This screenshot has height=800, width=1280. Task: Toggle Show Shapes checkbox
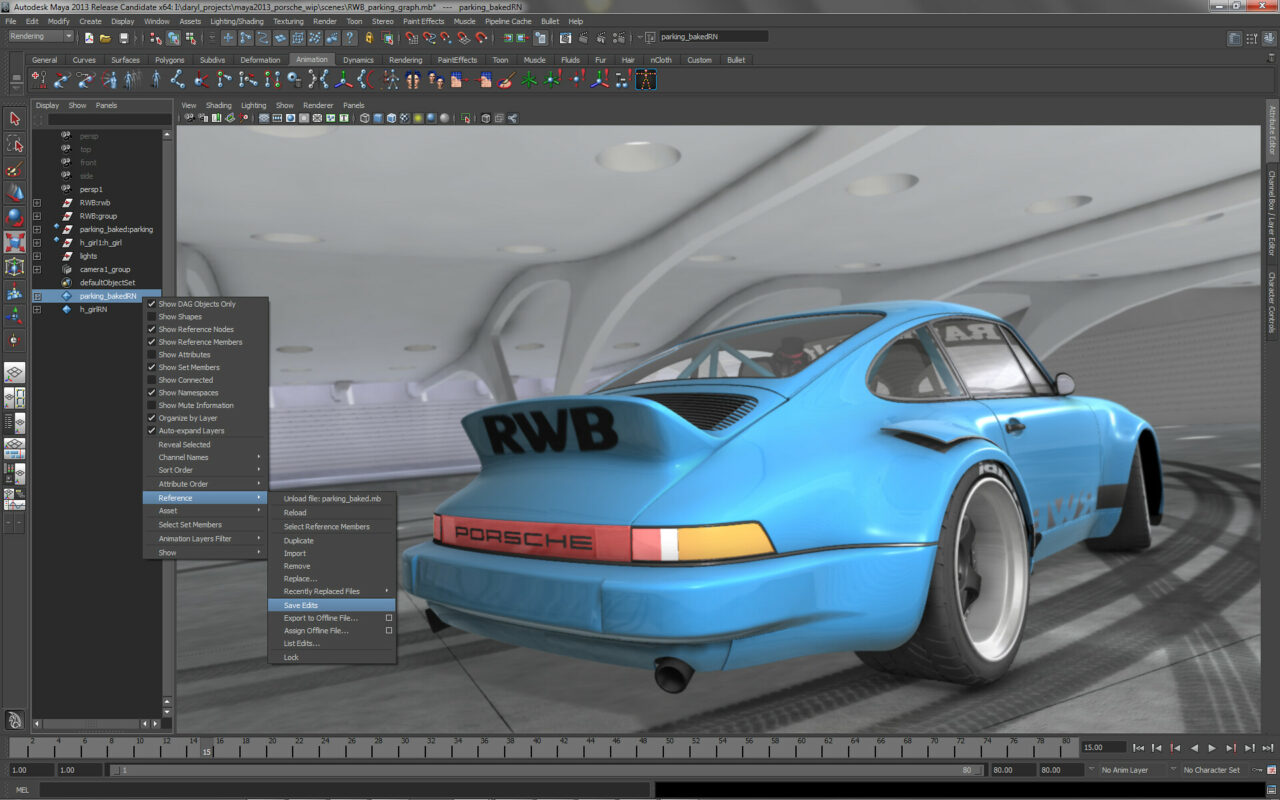point(152,317)
